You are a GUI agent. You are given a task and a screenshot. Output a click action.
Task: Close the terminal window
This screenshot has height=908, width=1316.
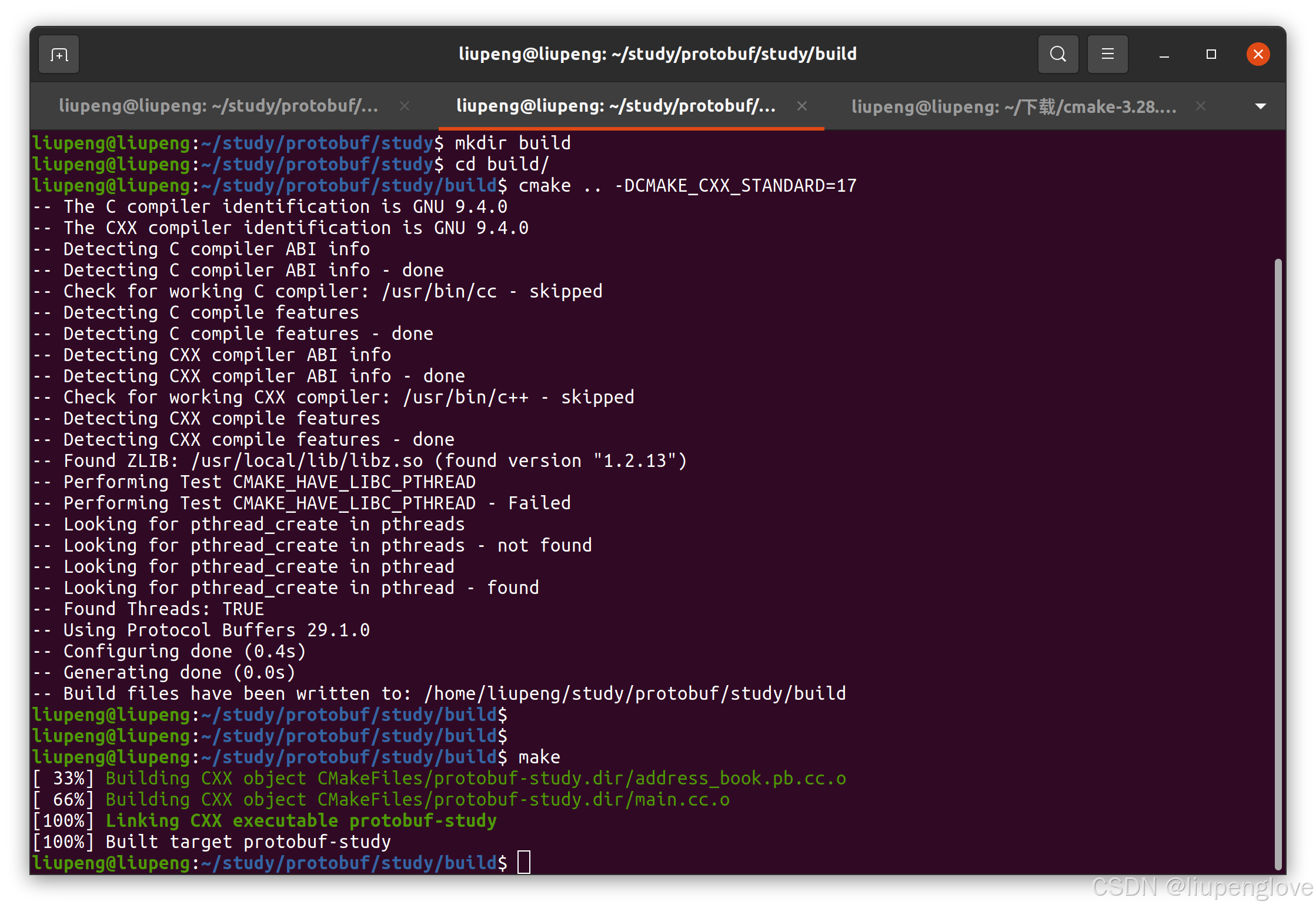1258,55
